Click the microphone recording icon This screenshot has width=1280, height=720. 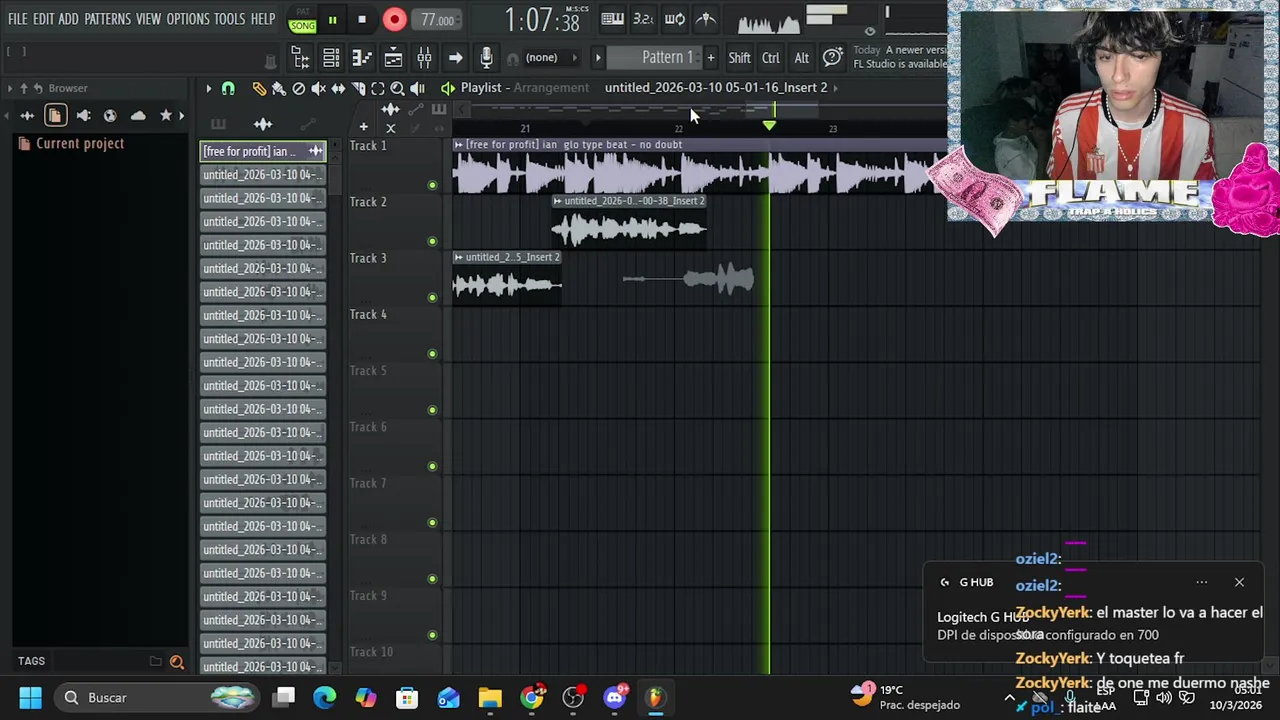coord(486,58)
